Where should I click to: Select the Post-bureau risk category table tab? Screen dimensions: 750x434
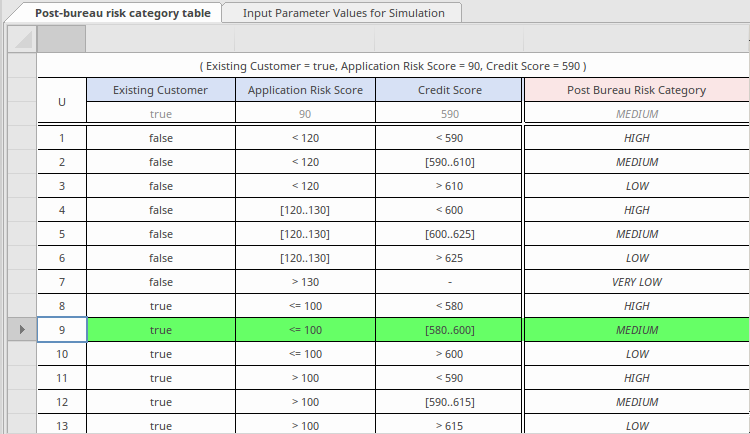point(122,13)
